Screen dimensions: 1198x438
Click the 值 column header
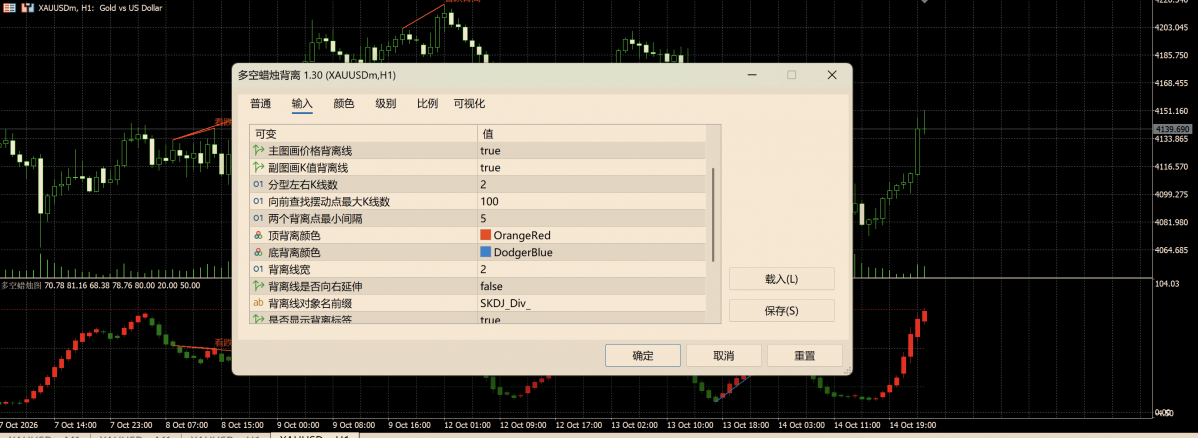pyautogui.click(x=591, y=134)
